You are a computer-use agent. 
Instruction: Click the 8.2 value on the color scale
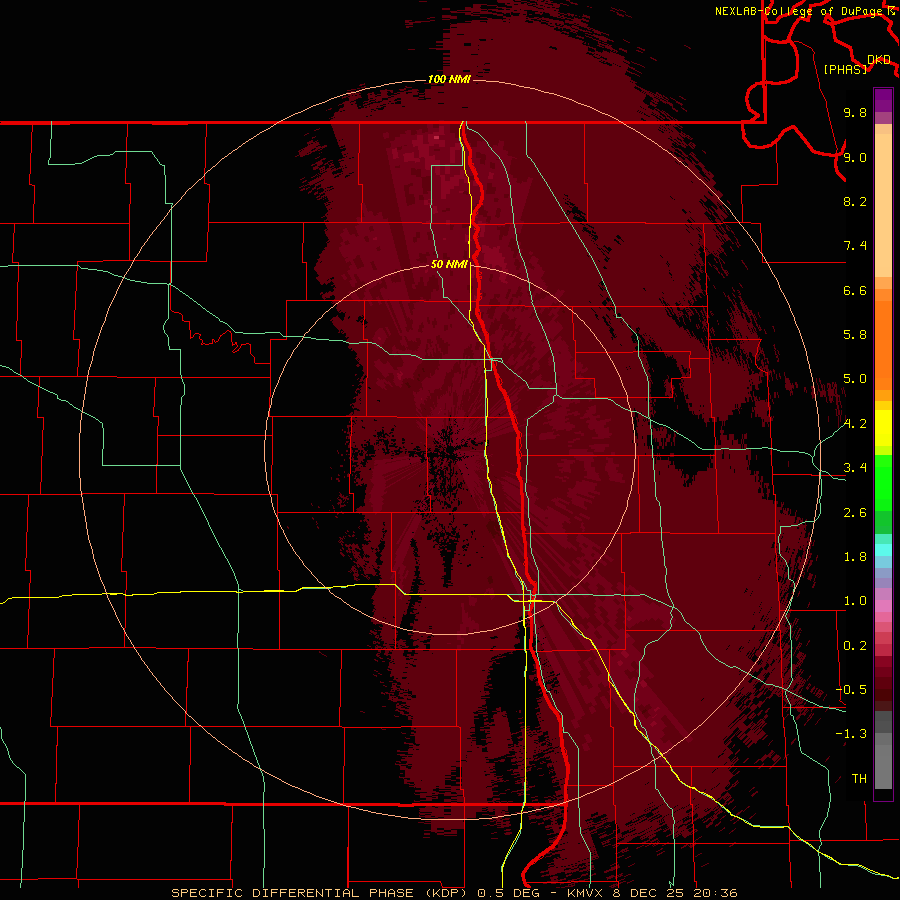pyautogui.click(x=855, y=201)
